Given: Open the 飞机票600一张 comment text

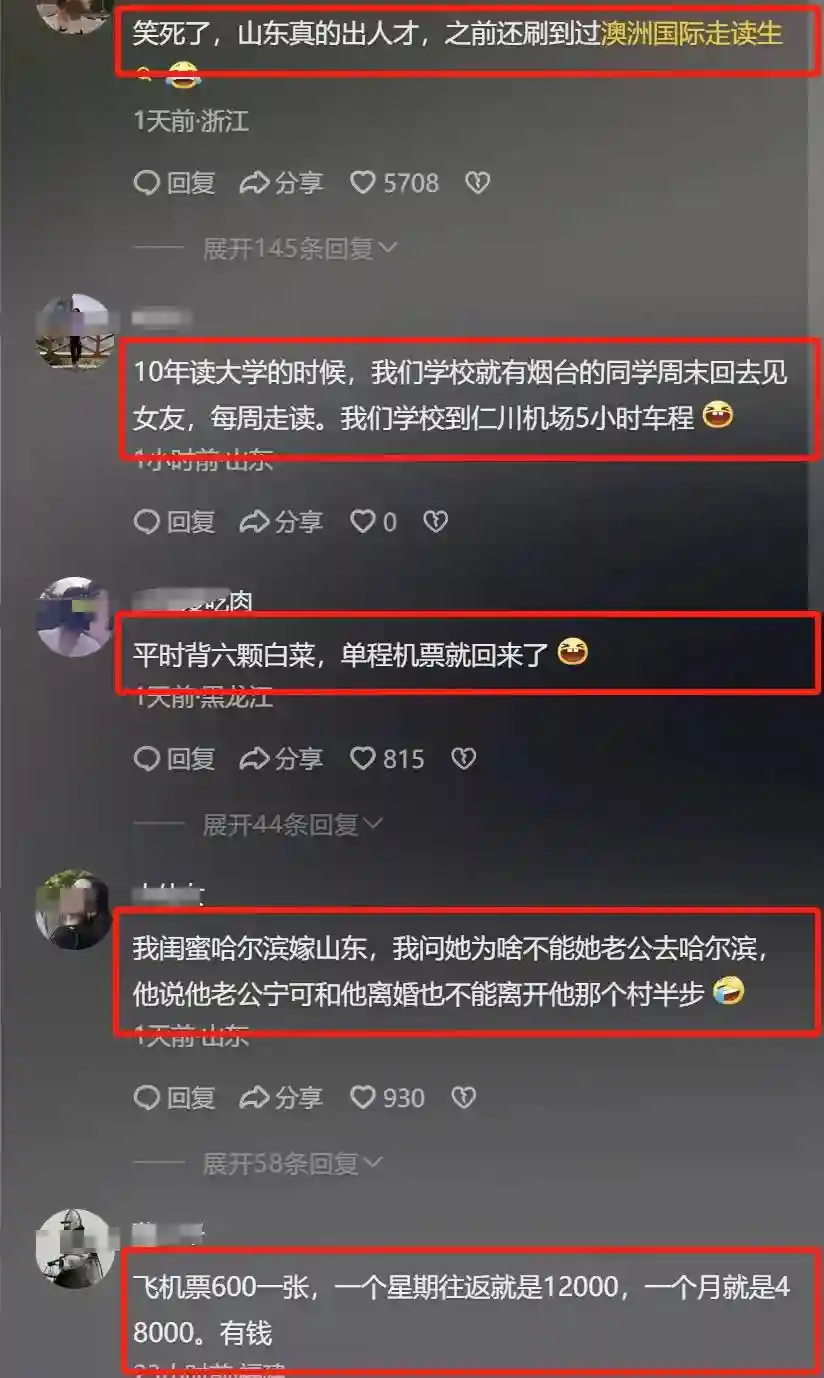Looking at the screenshot, I should (x=462, y=1309).
